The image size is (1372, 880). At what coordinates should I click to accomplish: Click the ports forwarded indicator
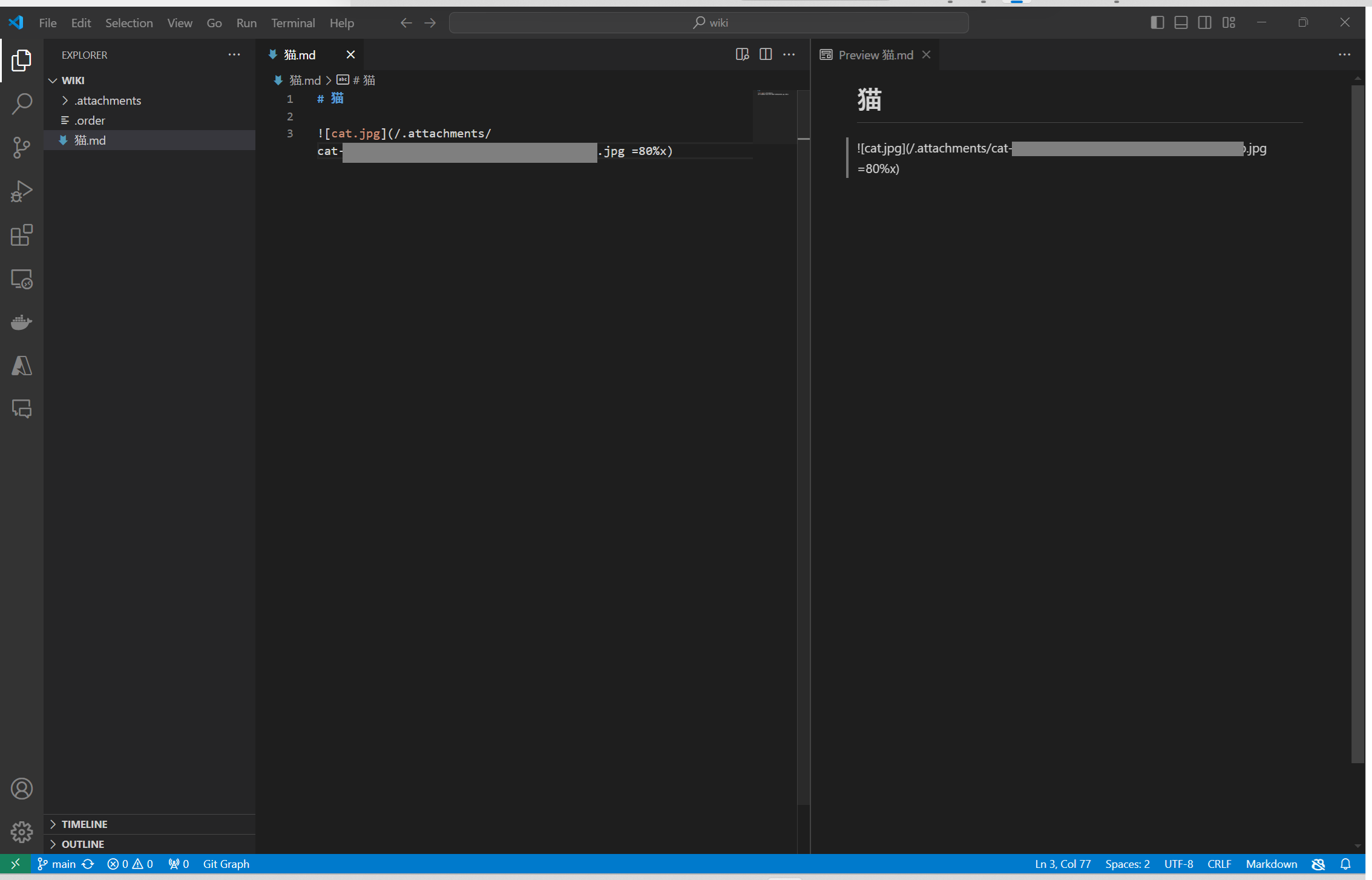tap(179, 864)
